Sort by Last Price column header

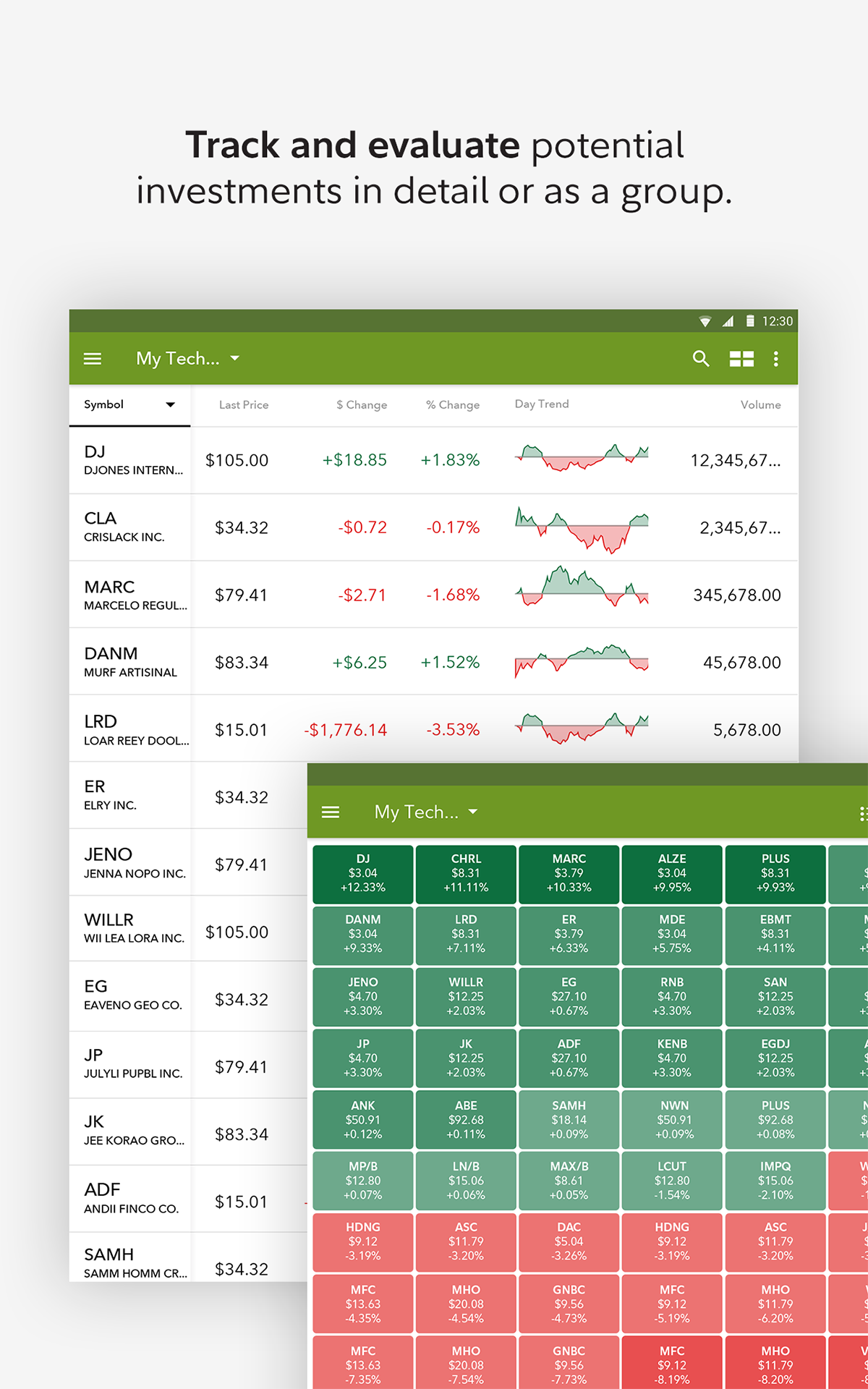244,405
